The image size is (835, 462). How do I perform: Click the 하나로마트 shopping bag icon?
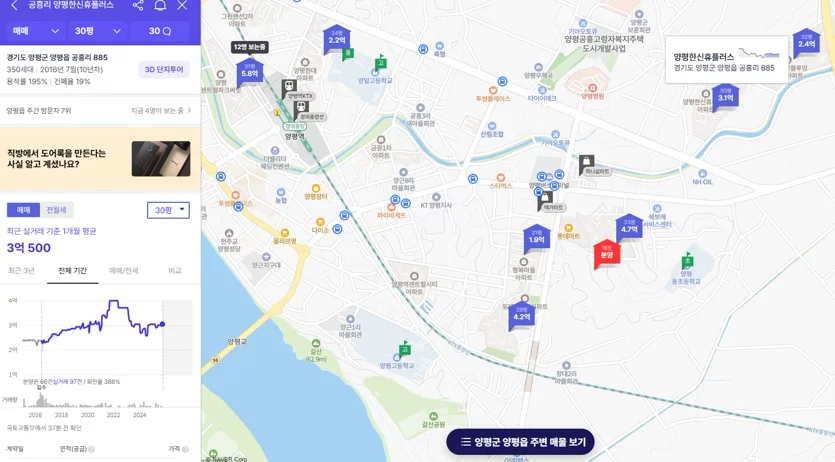[x=586, y=163]
